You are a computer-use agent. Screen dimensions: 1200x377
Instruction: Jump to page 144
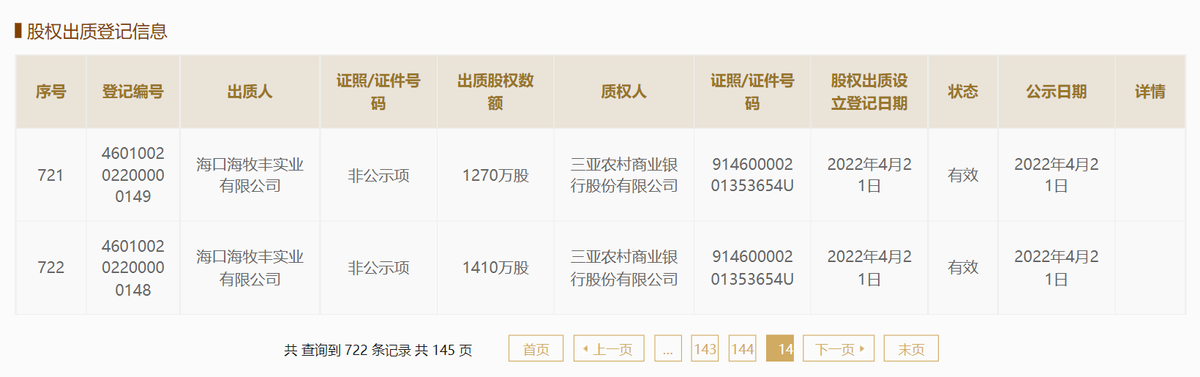(x=742, y=349)
